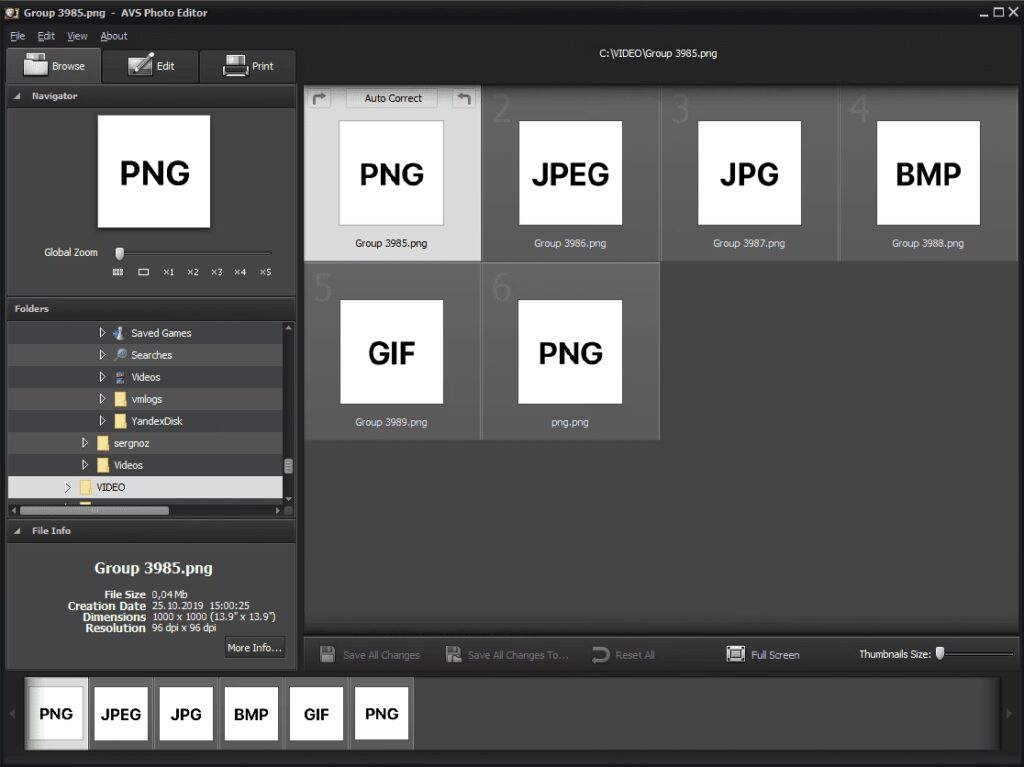Rotate the selected image counterclockwise

463,98
